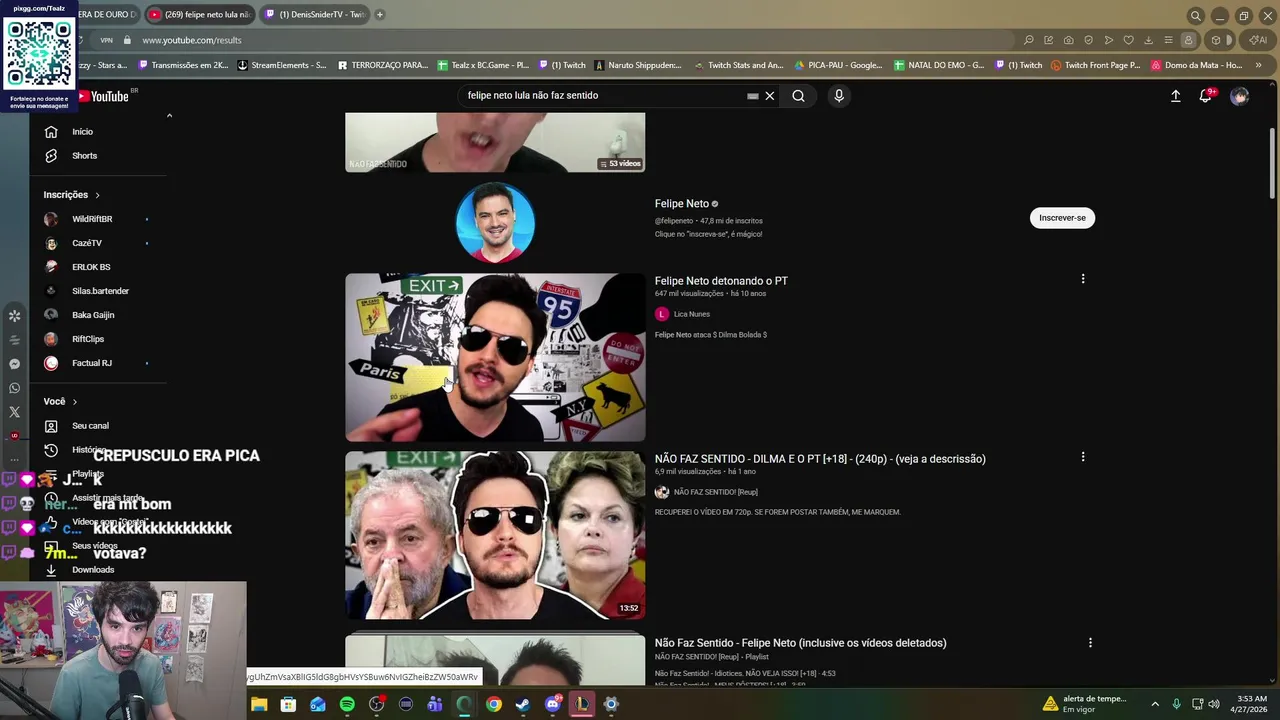This screenshot has height=720, width=1280.
Task: Open ERLOK BS subscription channel
Action: (91, 267)
